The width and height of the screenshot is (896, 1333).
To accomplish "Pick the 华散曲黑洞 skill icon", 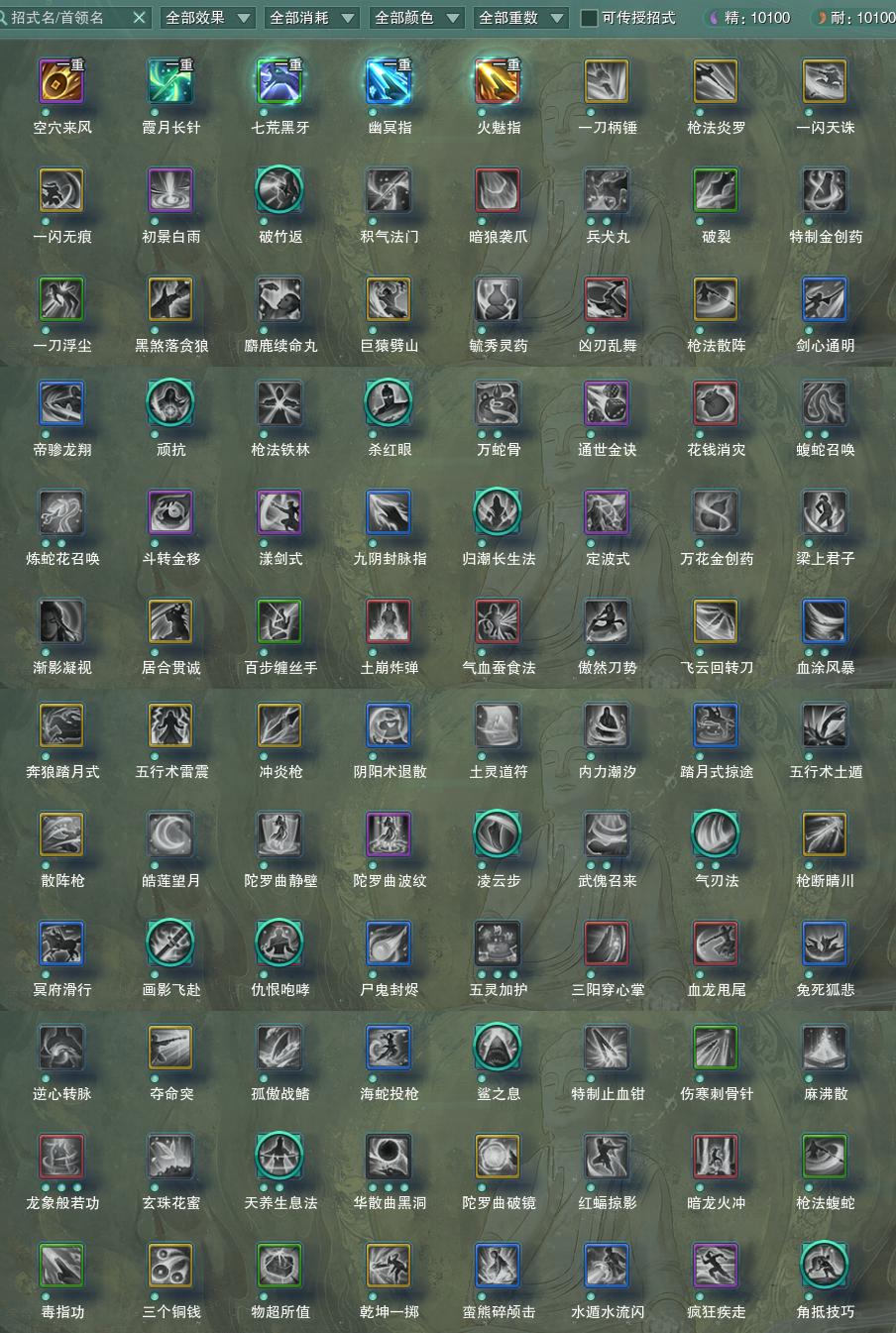I will [x=389, y=1156].
